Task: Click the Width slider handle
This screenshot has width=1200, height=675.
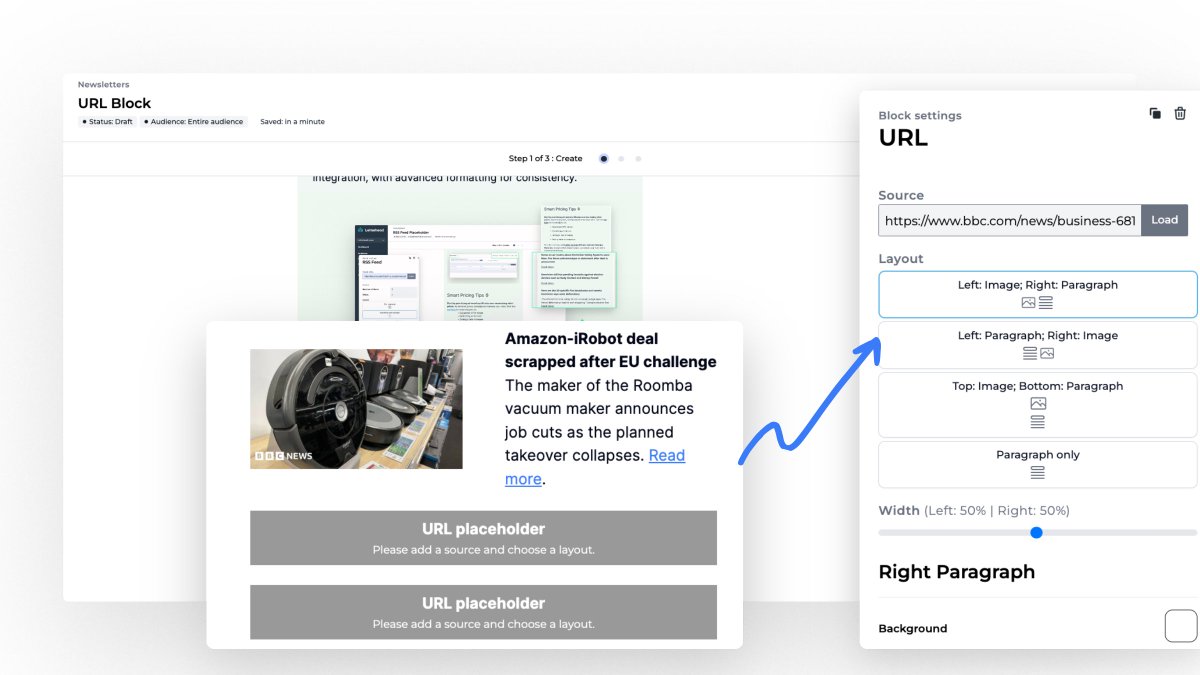Action: pyautogui.click(x=1036, y=532)
